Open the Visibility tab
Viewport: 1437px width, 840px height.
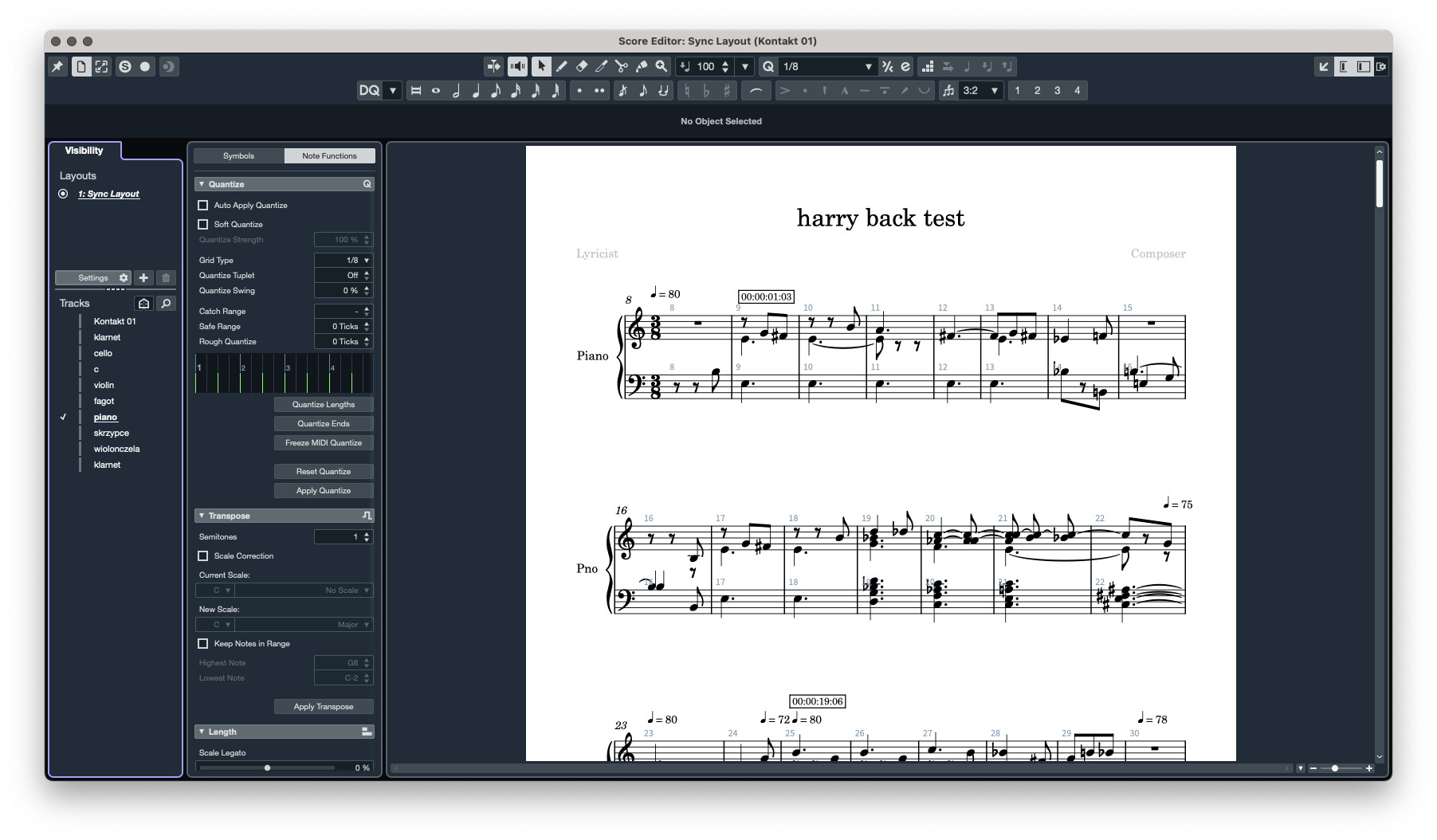(x=84, y=151)
